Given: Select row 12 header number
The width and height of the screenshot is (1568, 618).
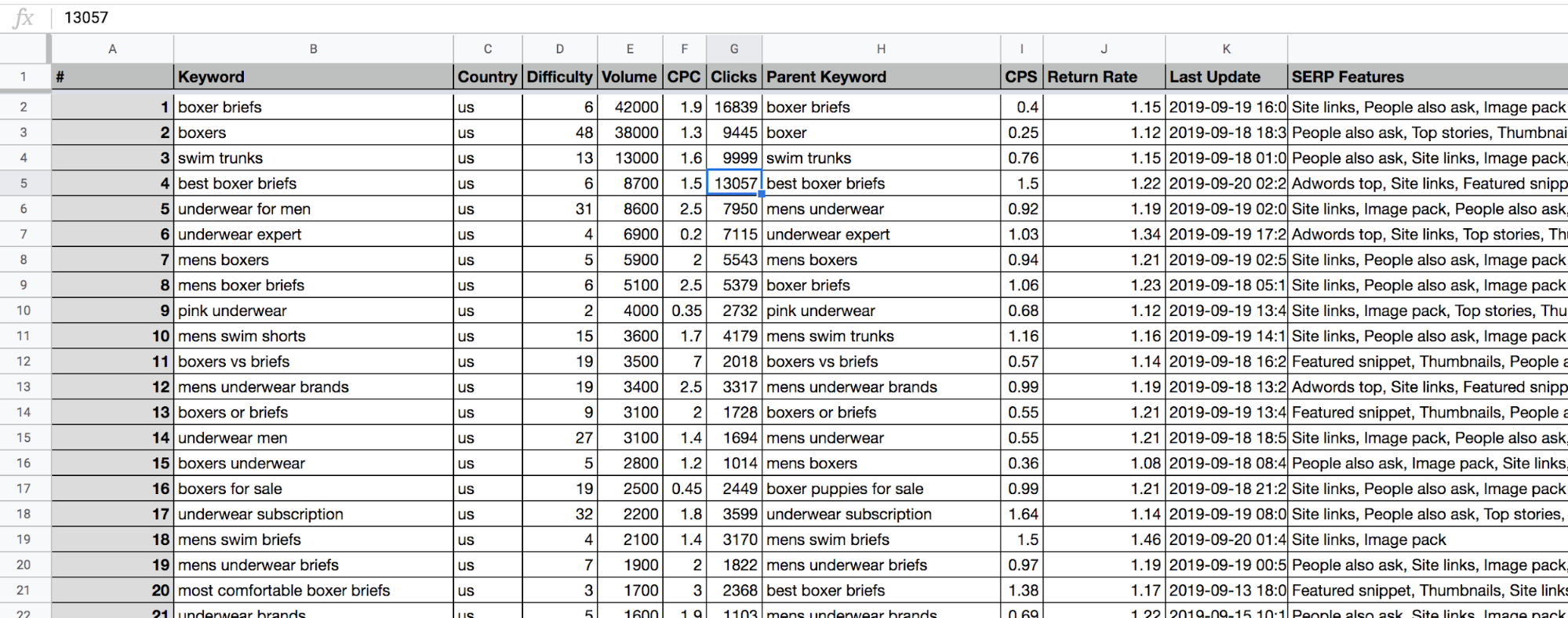Looking at the screenshot, I should 24,362.
